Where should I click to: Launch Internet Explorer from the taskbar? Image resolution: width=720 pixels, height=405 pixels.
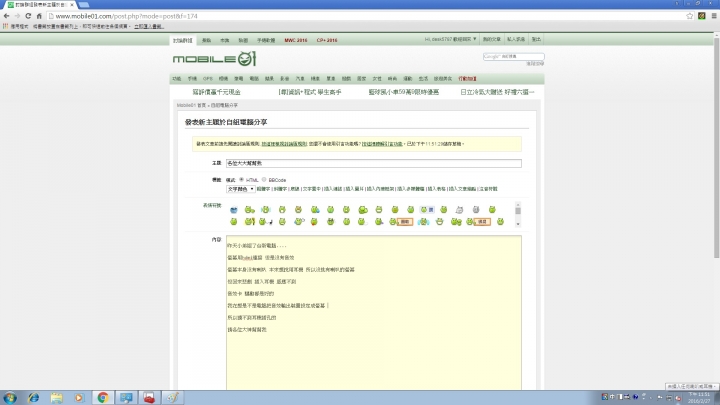coord(34,398)
